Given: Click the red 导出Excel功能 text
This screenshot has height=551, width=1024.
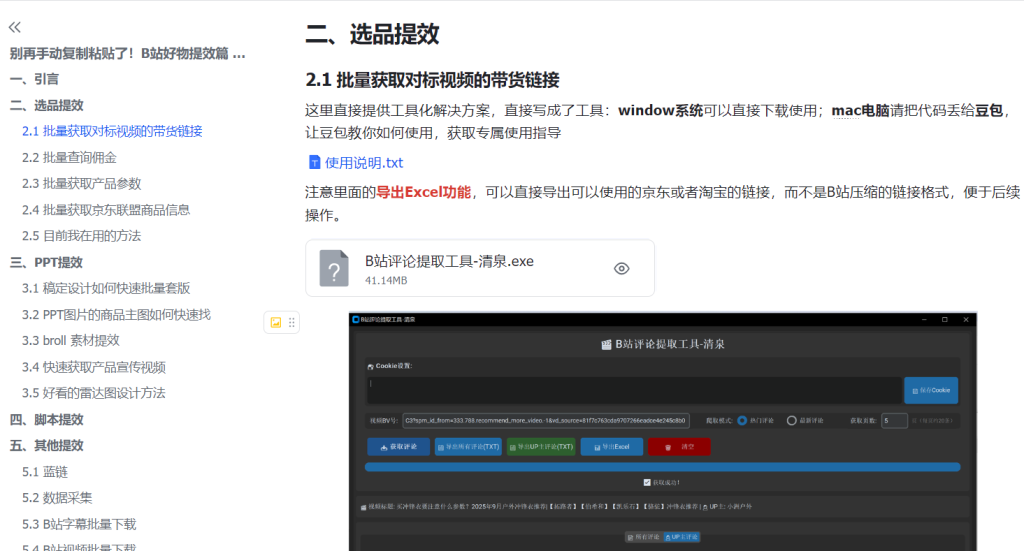Looking at the screenshot, I should tap(423, 192).
